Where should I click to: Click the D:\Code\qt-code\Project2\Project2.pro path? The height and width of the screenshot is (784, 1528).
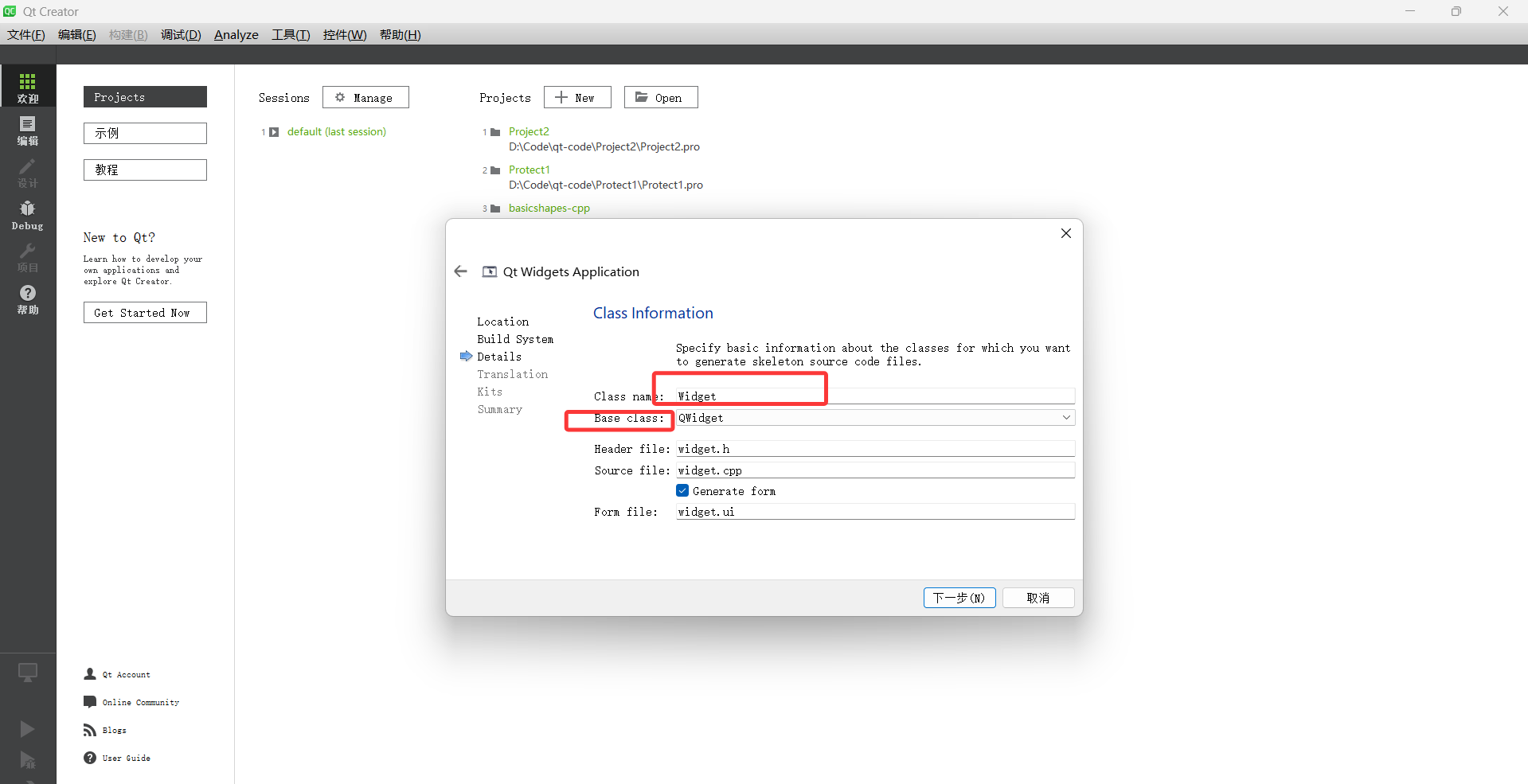[x=604, y=146]
